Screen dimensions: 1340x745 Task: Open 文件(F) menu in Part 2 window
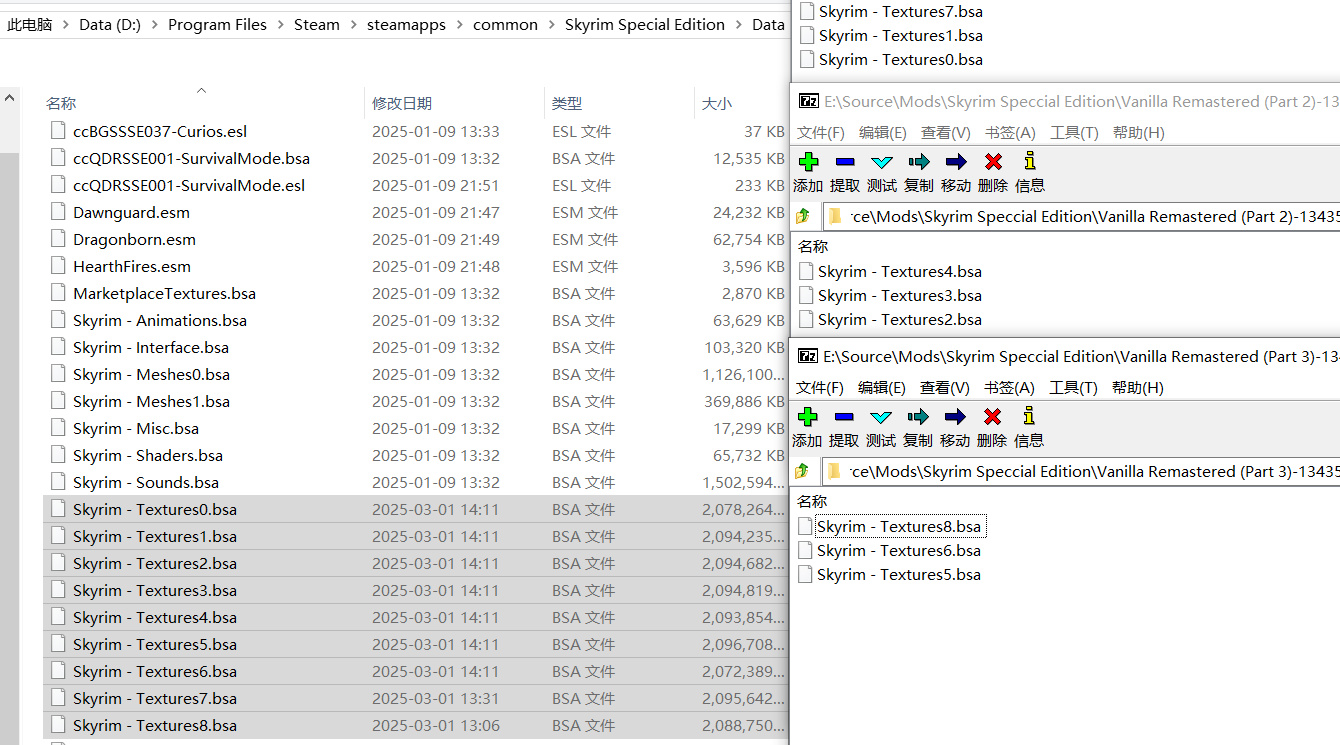point(821,132)
